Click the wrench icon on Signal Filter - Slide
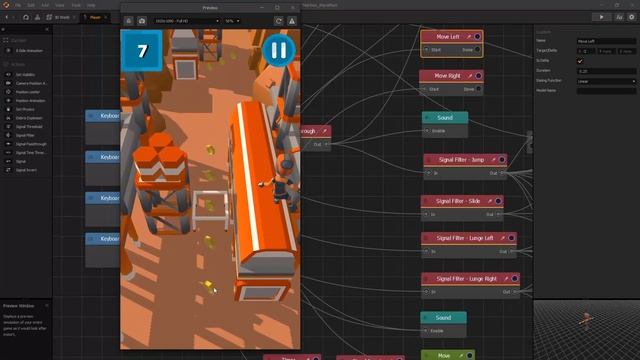This screenshot has height=360, width=640. (x=489, y=201)
